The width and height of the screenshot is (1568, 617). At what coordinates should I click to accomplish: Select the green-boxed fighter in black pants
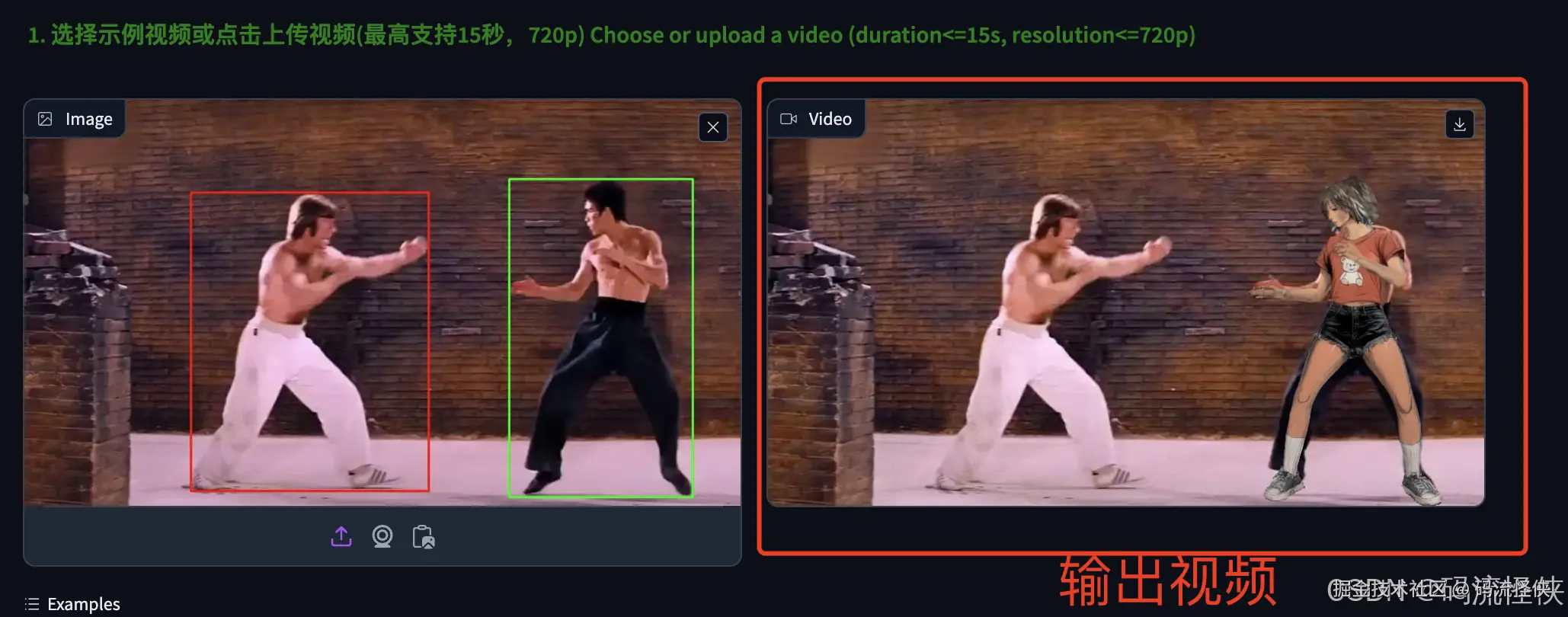(600, 338)
